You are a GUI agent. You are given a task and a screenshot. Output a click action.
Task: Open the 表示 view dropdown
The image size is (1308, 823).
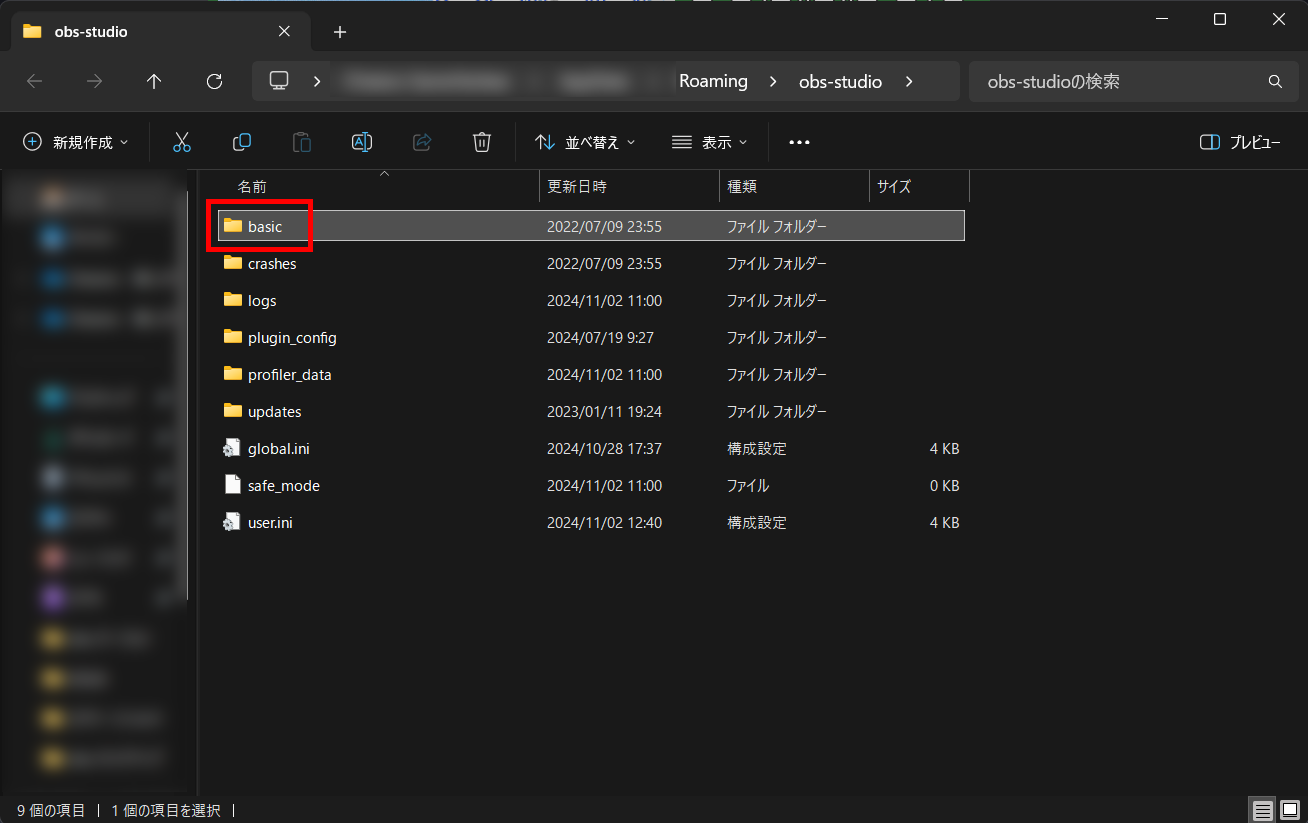click(x=710, y=142)
